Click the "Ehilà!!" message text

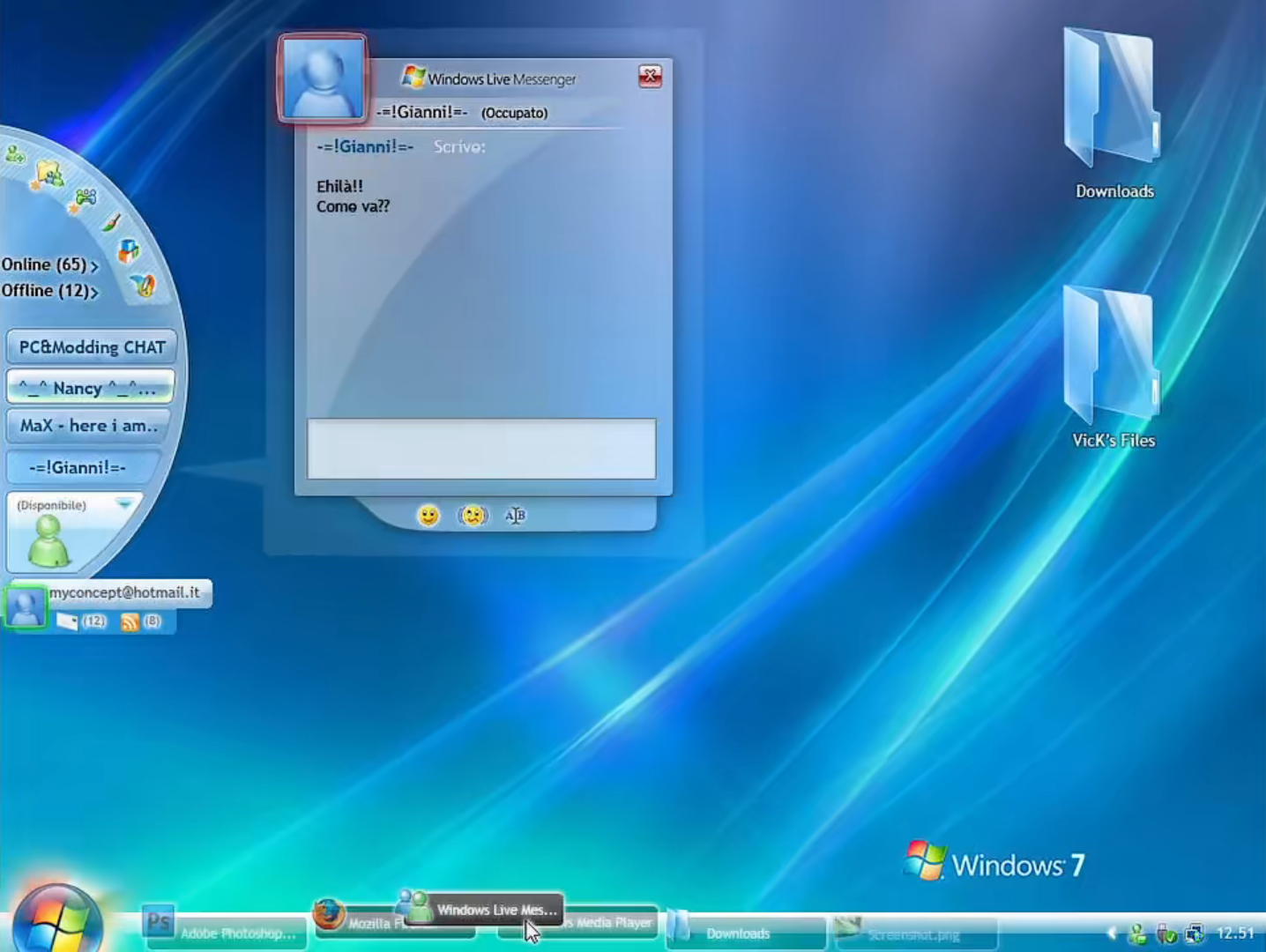339,186
